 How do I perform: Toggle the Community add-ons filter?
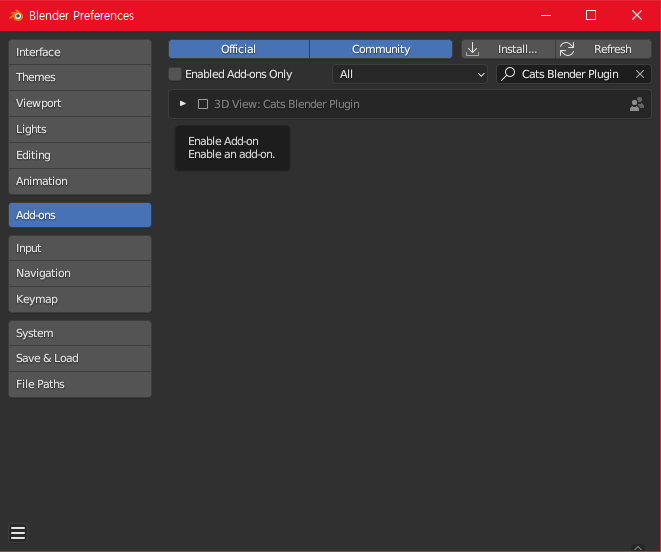click(x=381, y=49)
